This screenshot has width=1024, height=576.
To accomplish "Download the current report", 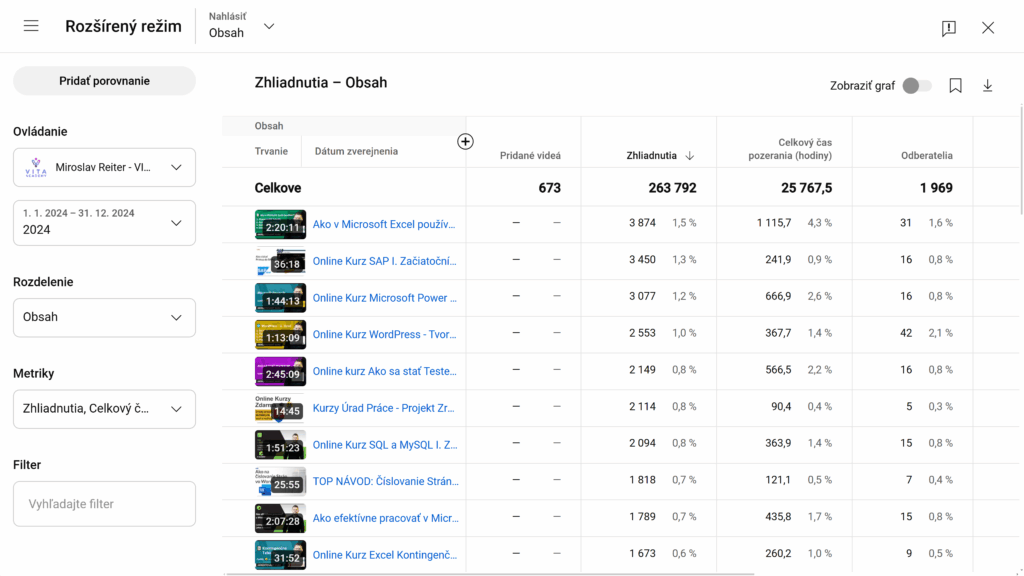I will click(987, 86).
